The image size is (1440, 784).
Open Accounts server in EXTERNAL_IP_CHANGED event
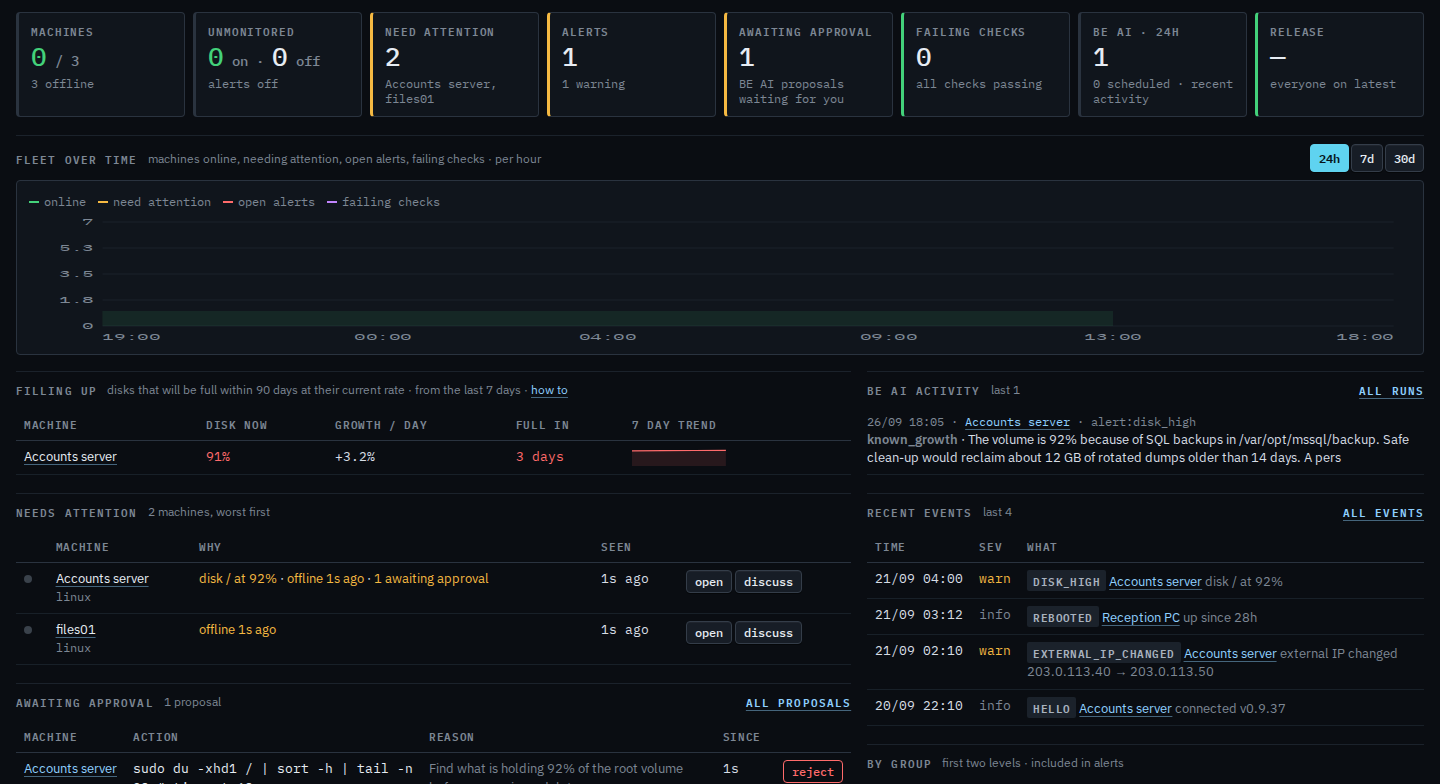click(x=1230, y=654)
